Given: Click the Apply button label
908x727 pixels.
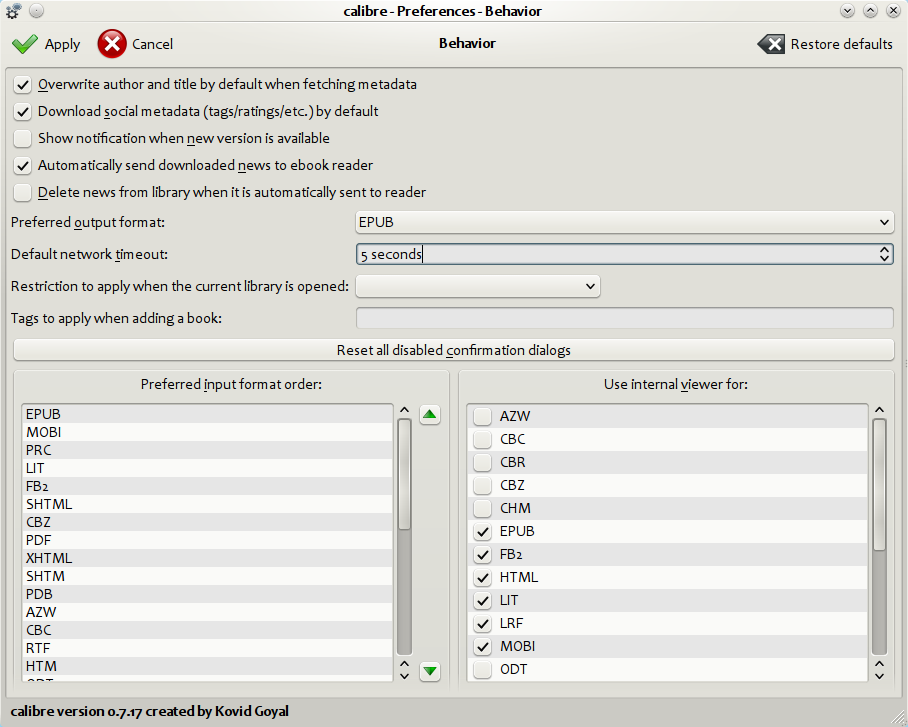Looking at the screenshot, I should [x=63, y=44].
